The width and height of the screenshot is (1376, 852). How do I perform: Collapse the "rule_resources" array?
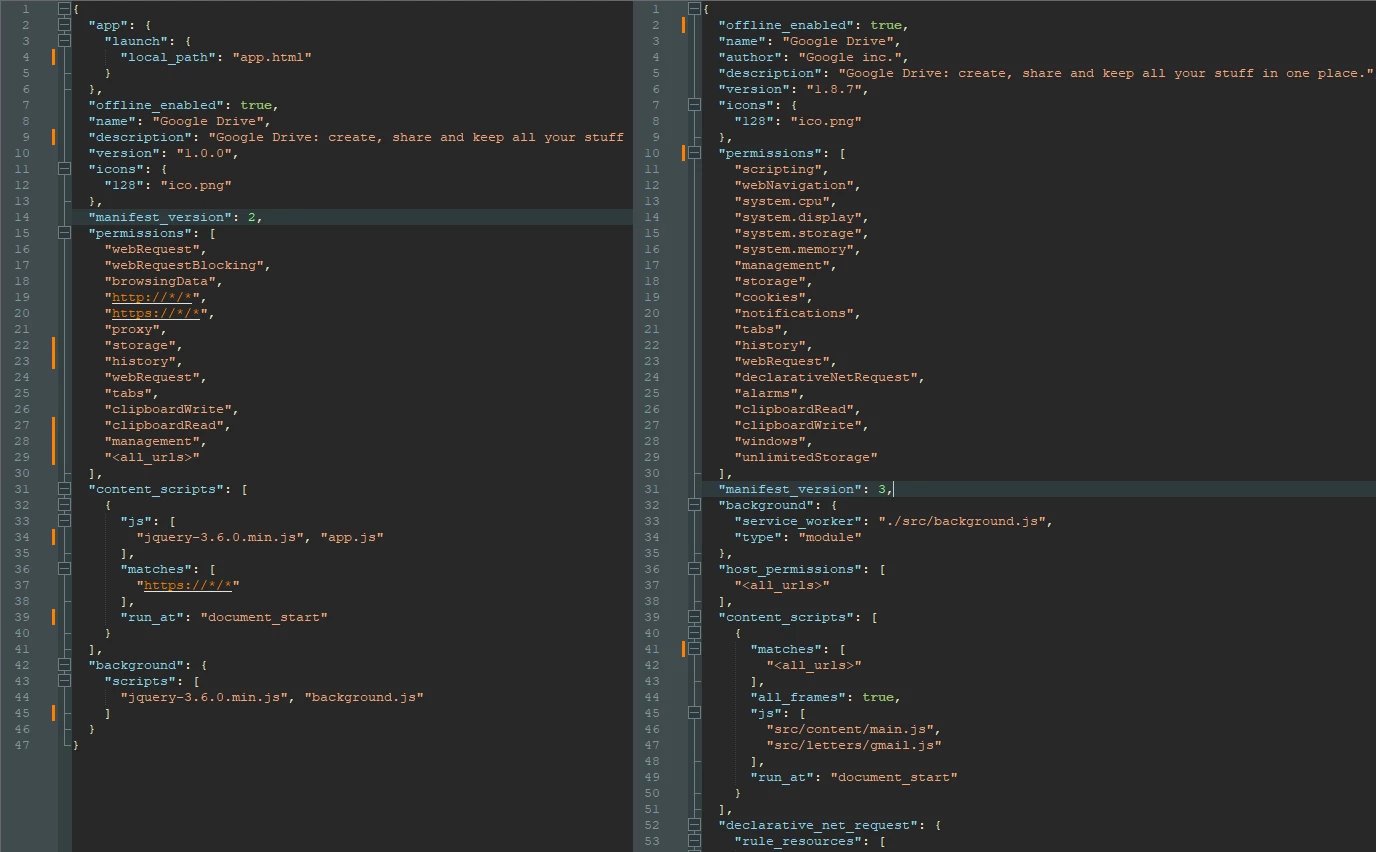[695, 841]
